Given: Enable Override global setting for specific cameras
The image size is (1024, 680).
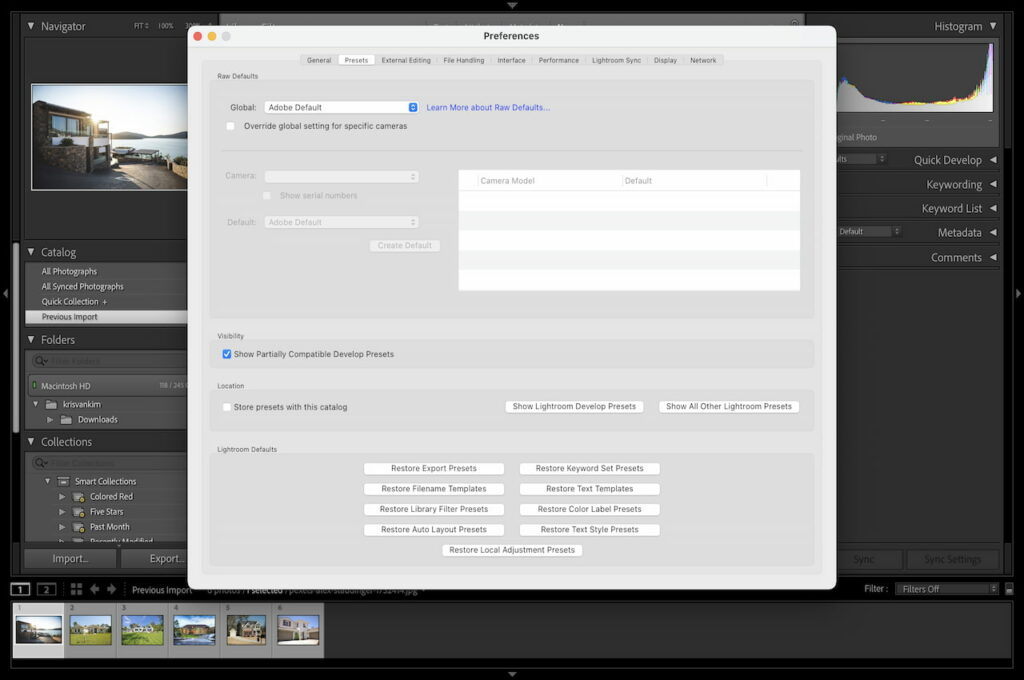Looking at the screenshot, I should (x=231, y=126).
